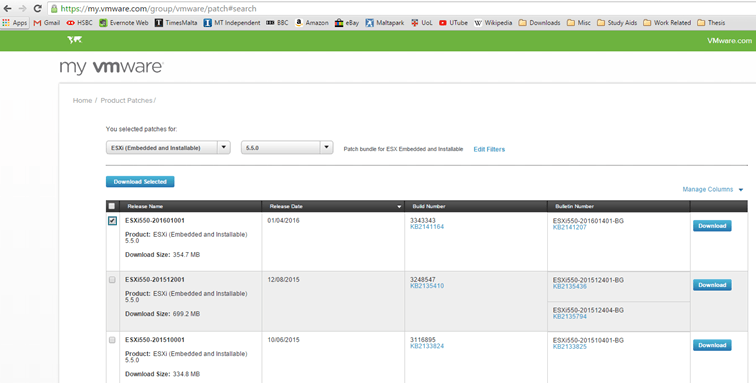Sort by the Build Number column header
Viewport: 756px width, 383px height.
click(429, 206)
